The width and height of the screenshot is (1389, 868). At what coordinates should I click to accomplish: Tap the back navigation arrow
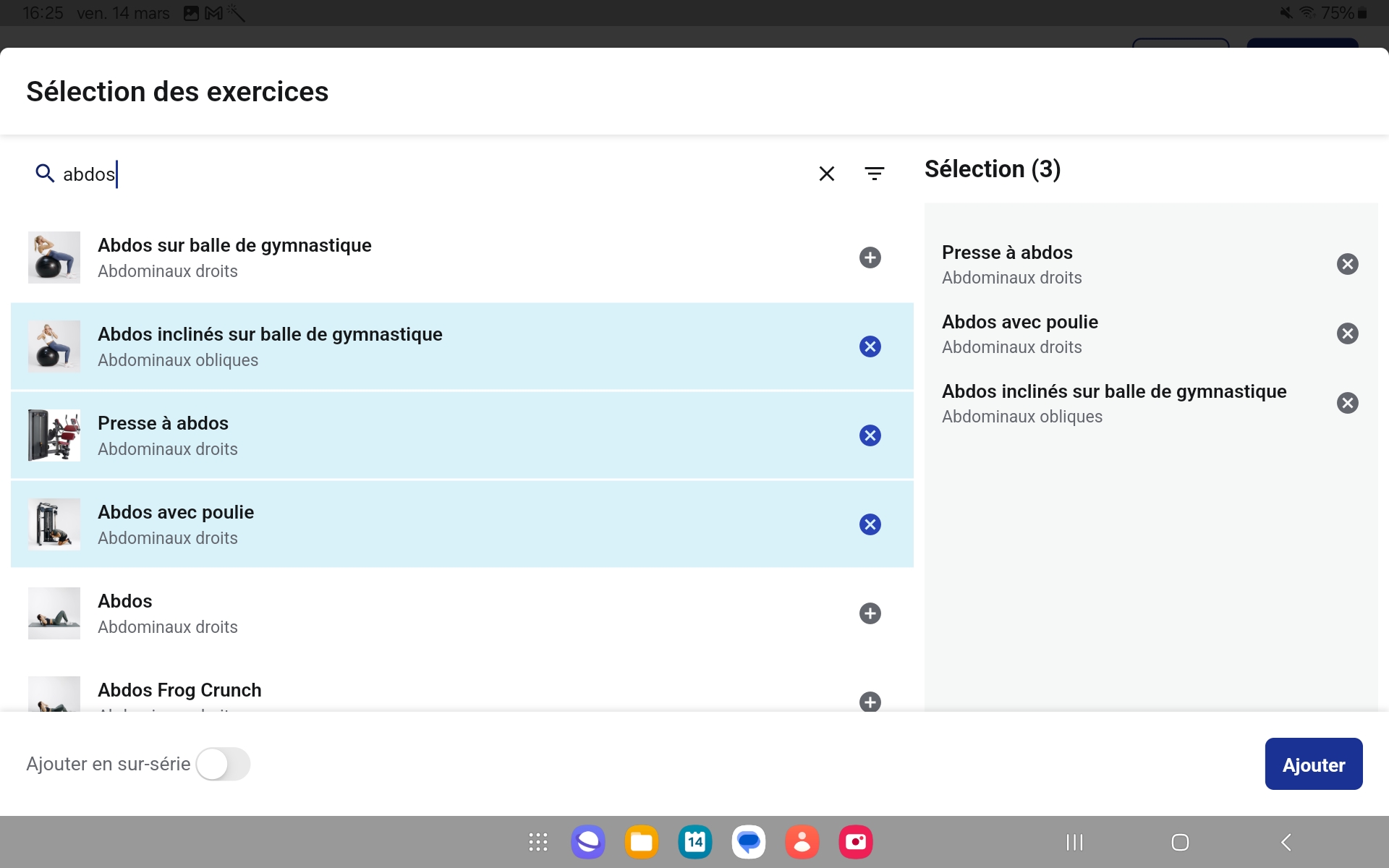tap(1286, 842)
